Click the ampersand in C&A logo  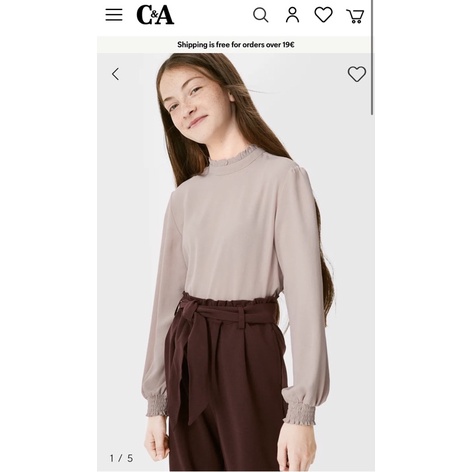pos(154,16)
